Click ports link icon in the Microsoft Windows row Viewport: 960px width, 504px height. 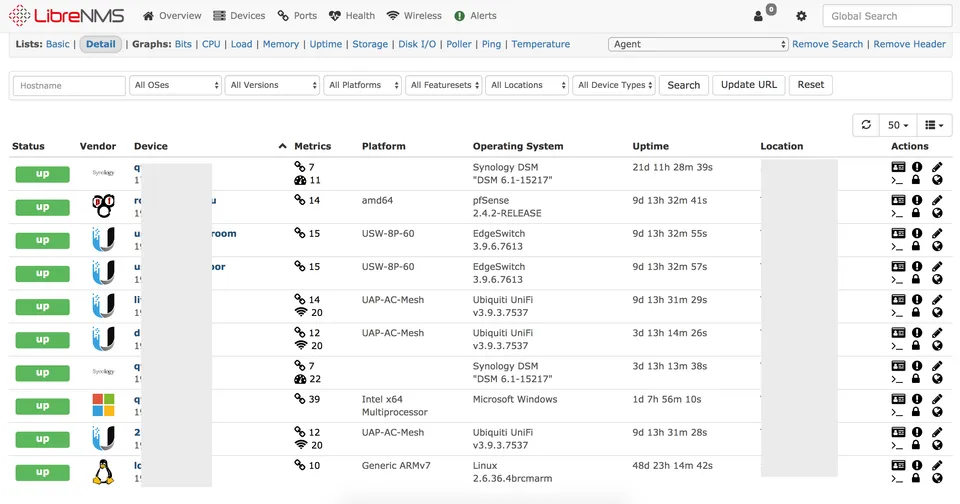[x=299, y=399]
